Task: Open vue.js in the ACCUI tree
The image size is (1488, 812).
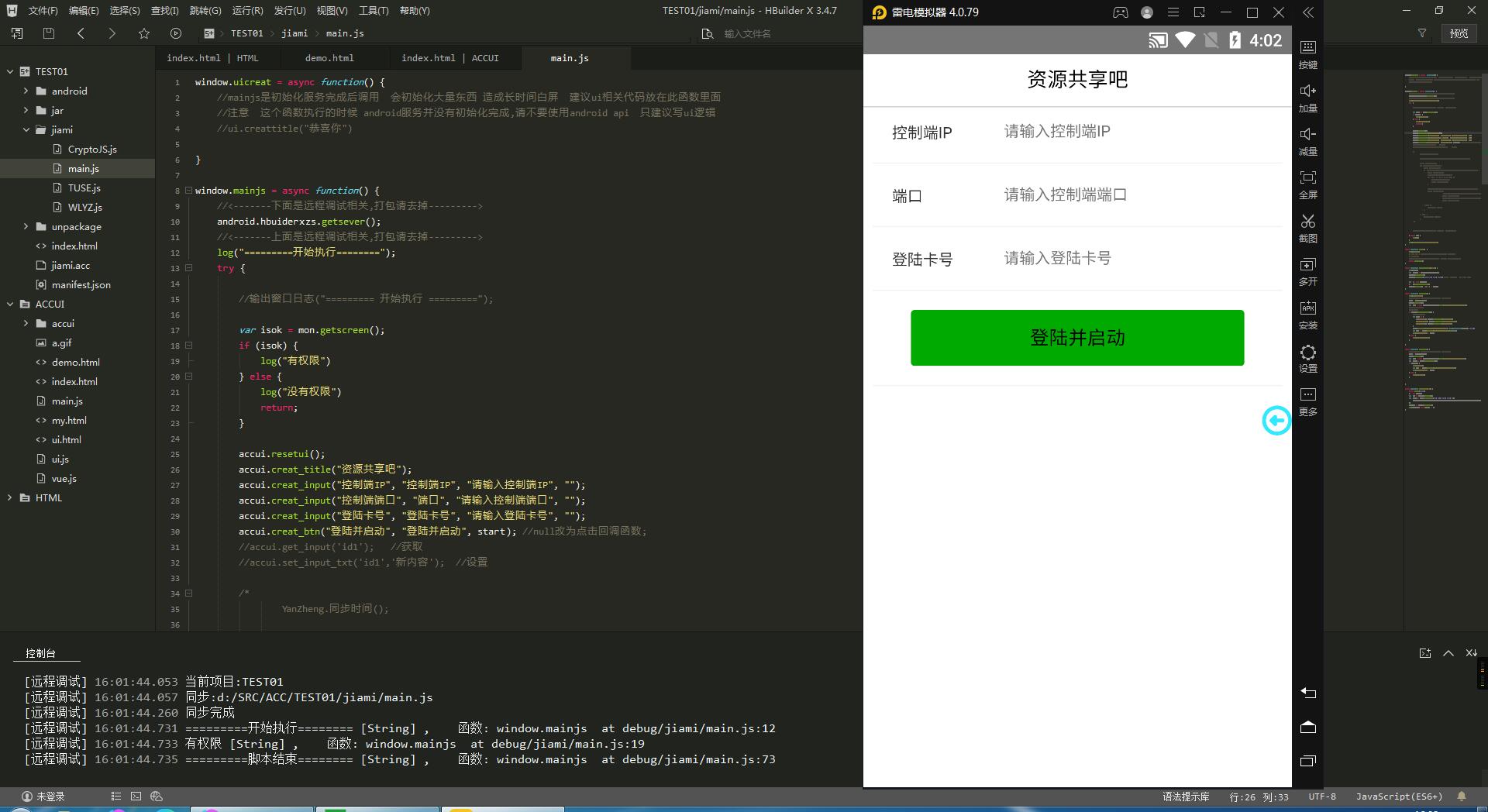Action: 64,478
